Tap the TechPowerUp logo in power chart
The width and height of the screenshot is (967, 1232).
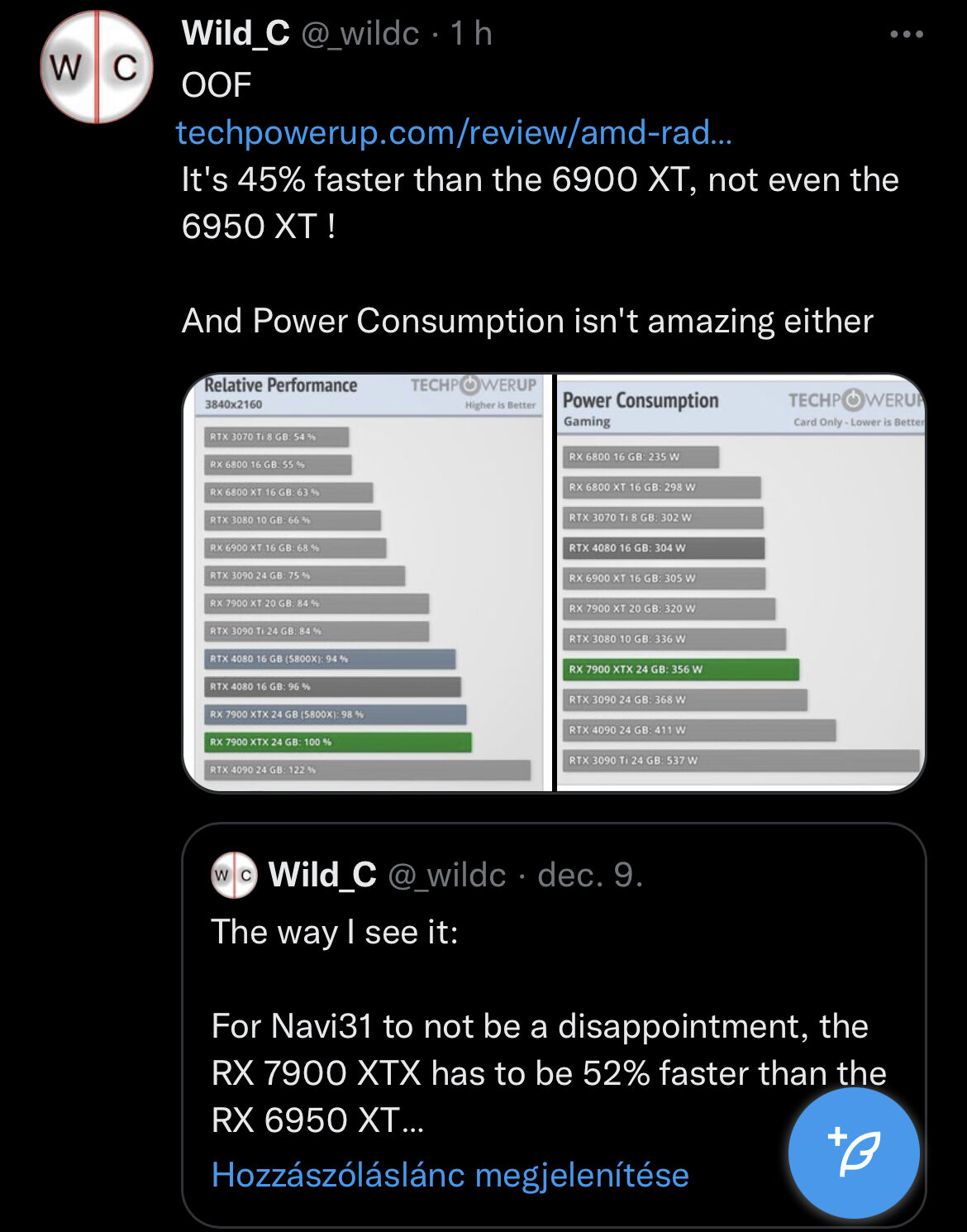(857, 400)
